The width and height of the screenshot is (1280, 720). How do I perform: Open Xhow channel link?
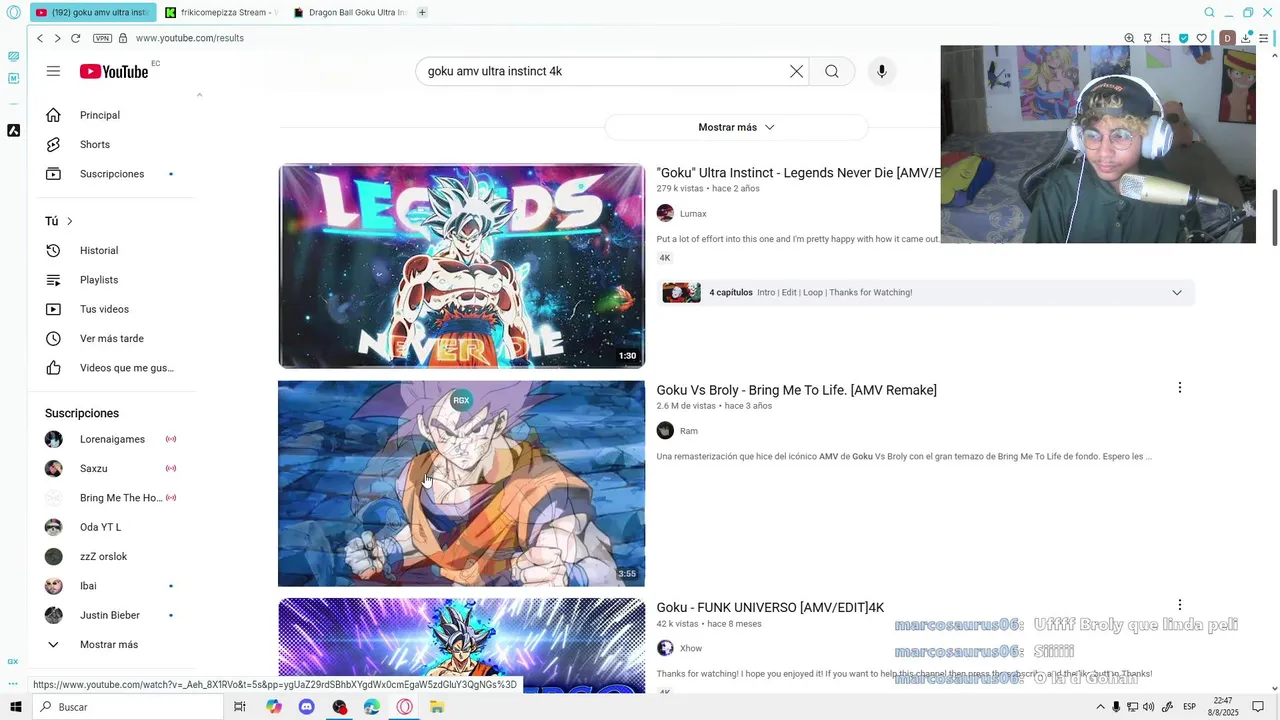(x=691, y=648)
